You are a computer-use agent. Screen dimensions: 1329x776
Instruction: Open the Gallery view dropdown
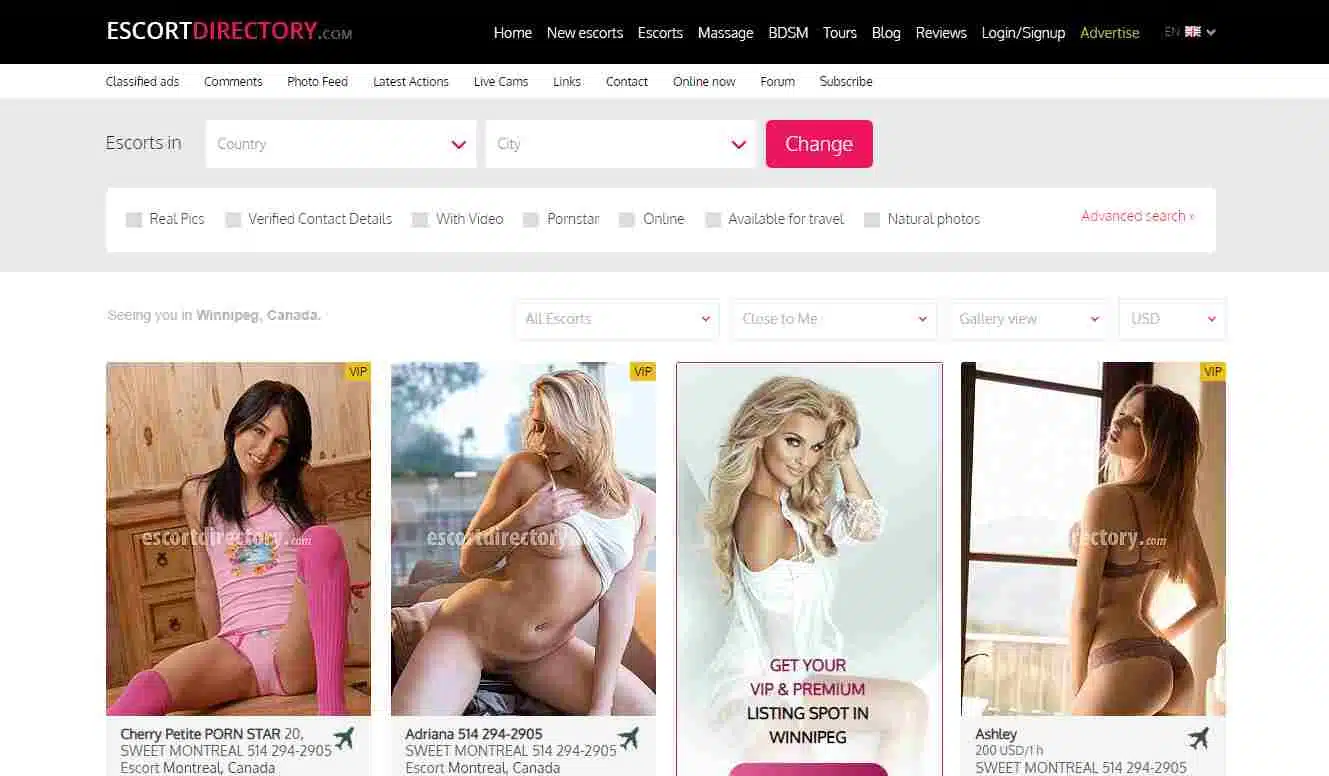point(1028,319)
